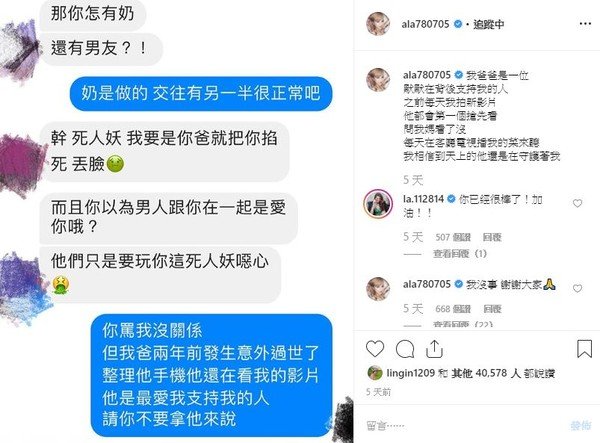Save post with the bookmark icon

(585, 349)
